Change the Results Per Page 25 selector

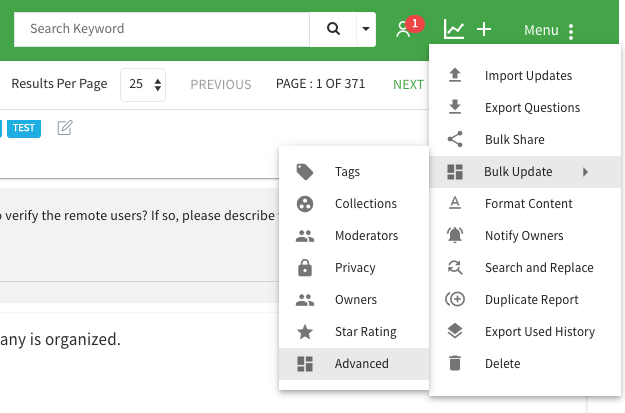(x=143, y=85)
